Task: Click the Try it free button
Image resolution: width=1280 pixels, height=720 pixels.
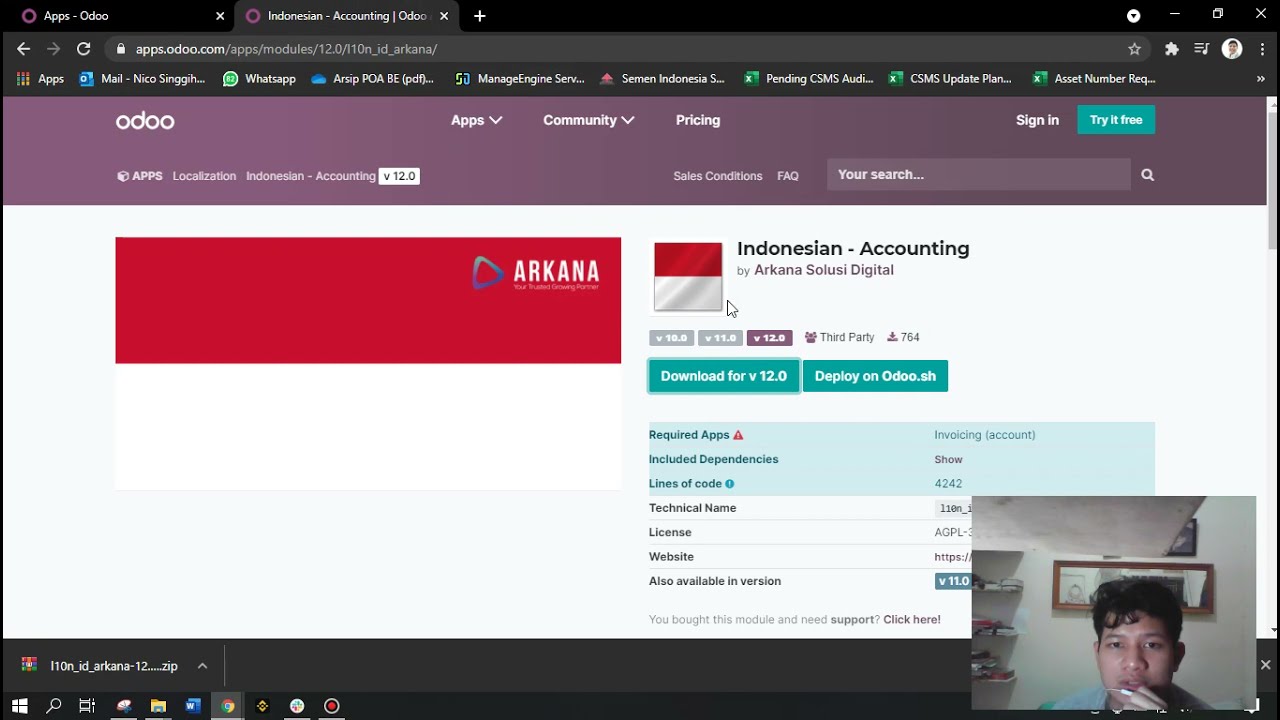Action: click(x=1116, y=120)
